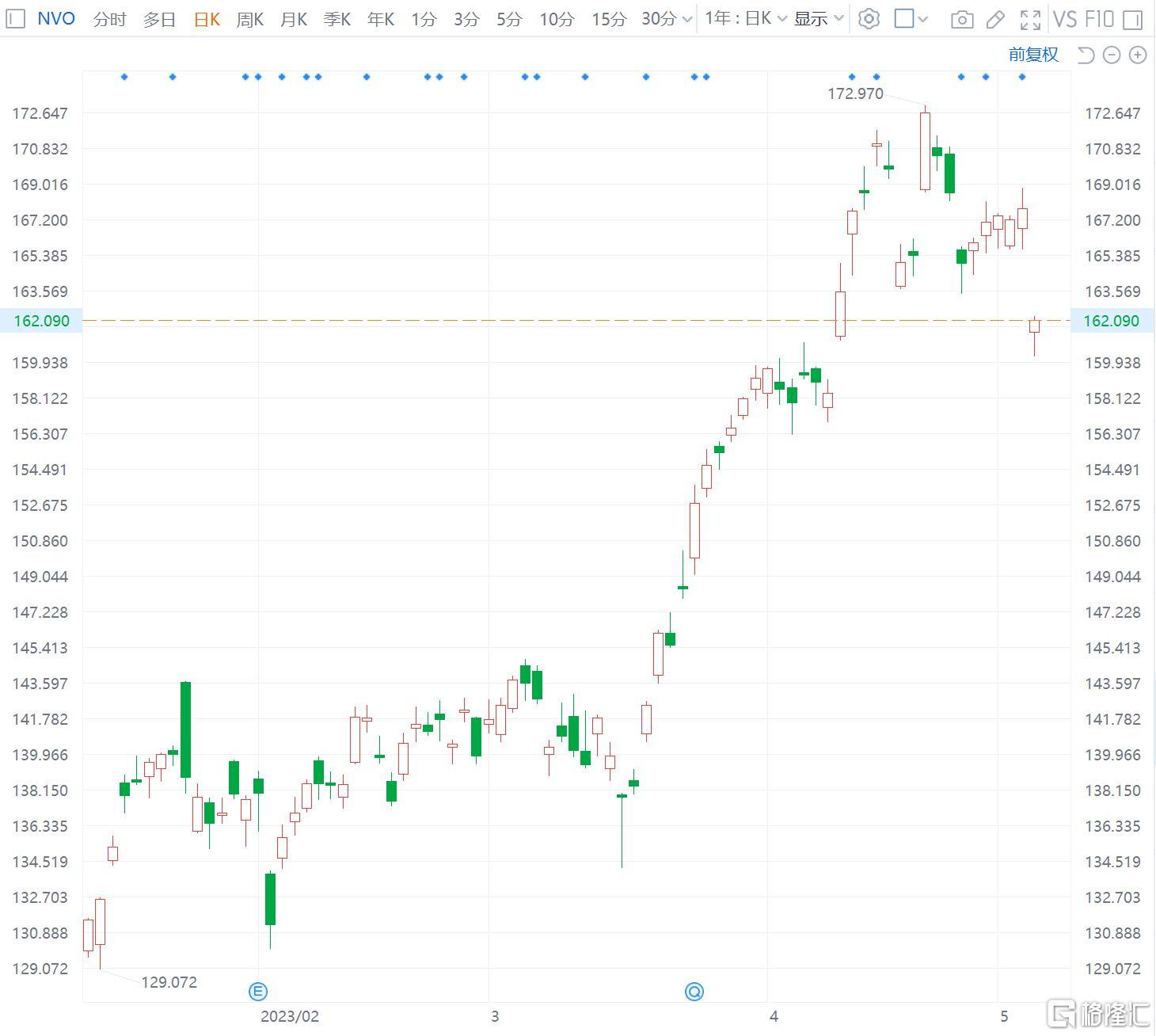1156x1036 pixels.
Task: Switch to 多日 multi-day tab
Action: point(159,19)
